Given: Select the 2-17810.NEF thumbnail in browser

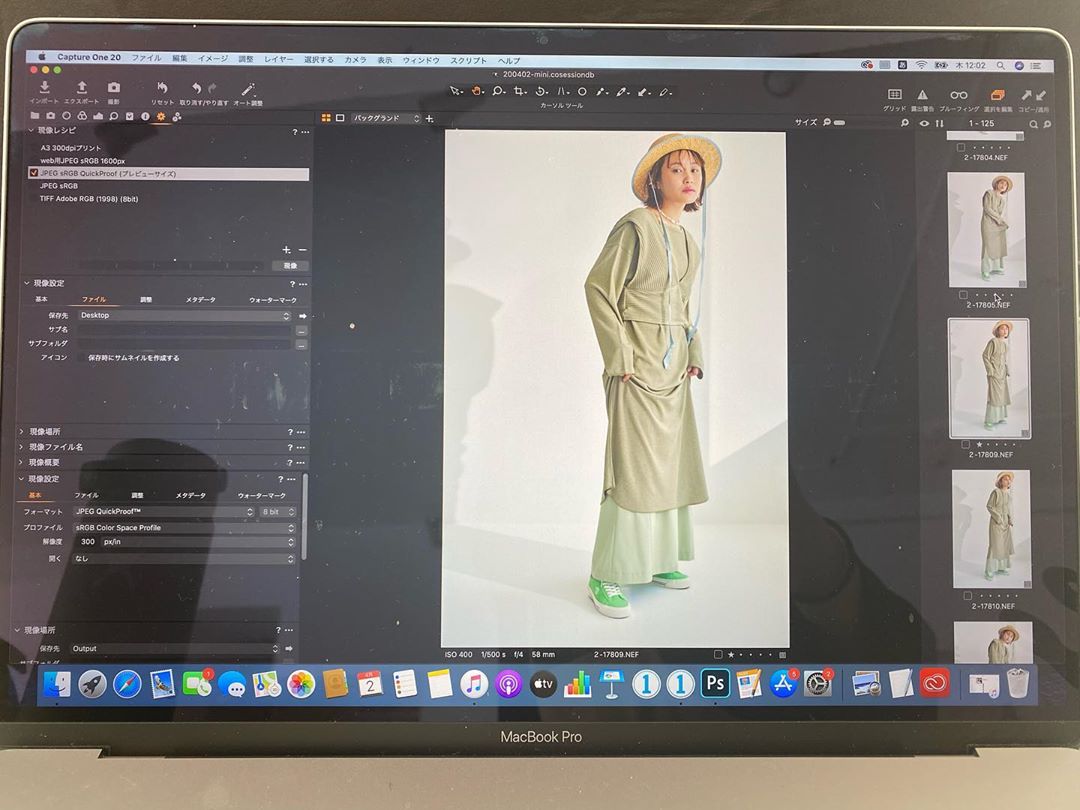Looking at the screenshot, I should click(990, 529).
